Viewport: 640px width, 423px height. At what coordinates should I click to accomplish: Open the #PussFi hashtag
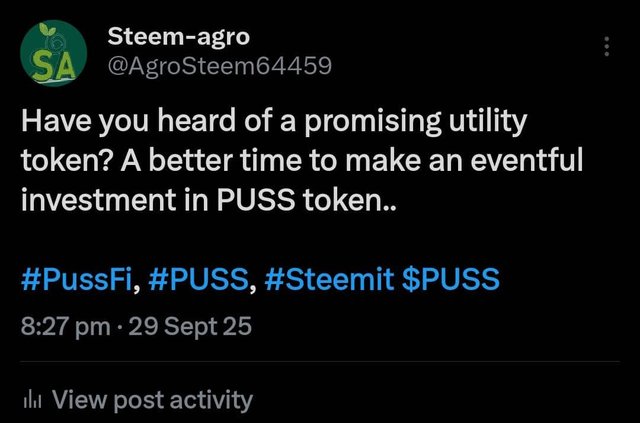point(80,278)
